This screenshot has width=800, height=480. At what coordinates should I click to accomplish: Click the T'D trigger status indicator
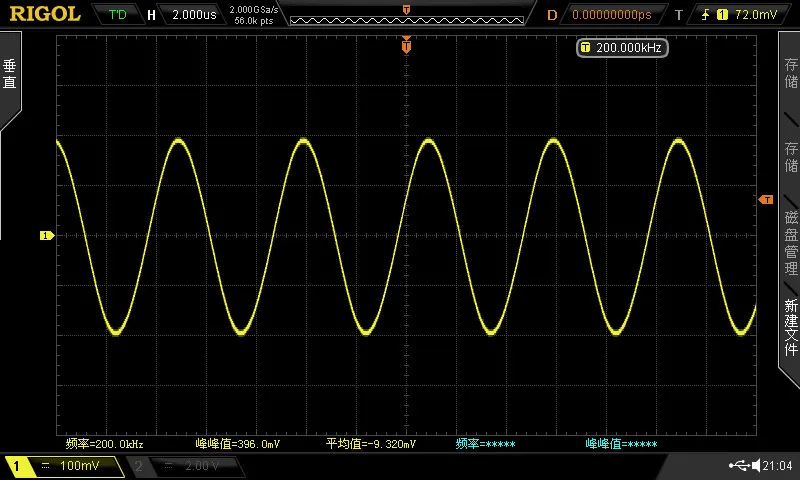click(x=117, y=14)
